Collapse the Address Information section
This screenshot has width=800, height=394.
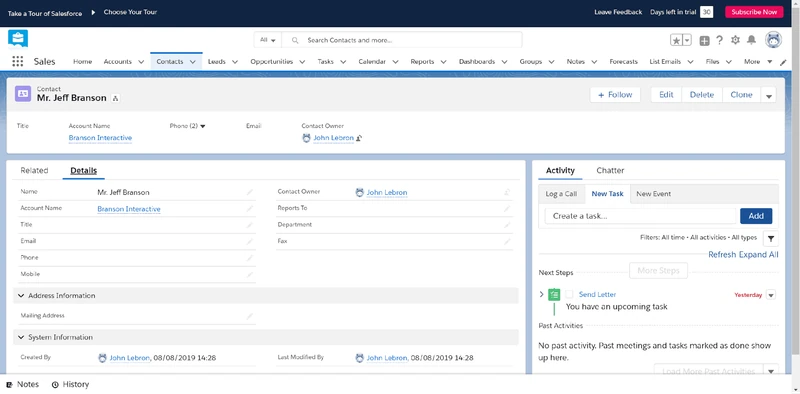click(21, 296)
